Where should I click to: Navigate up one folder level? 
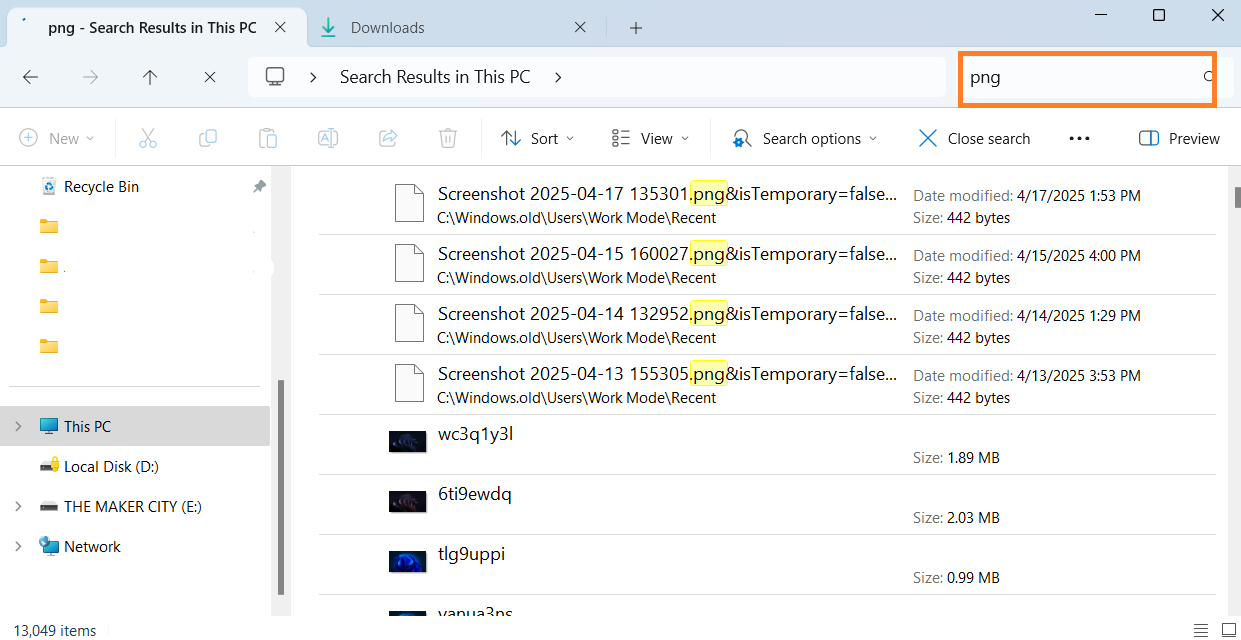pyautogui.click(x=150, y=77)
